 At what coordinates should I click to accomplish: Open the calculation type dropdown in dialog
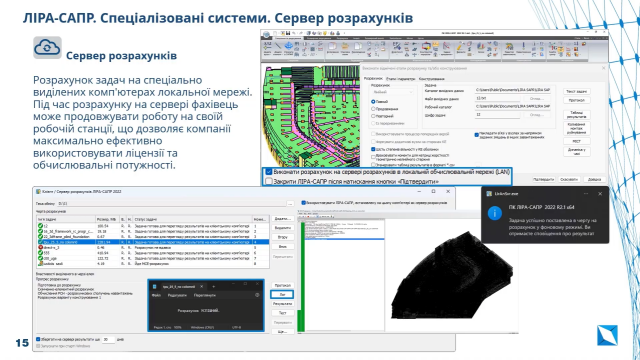(x=393, y=92)
